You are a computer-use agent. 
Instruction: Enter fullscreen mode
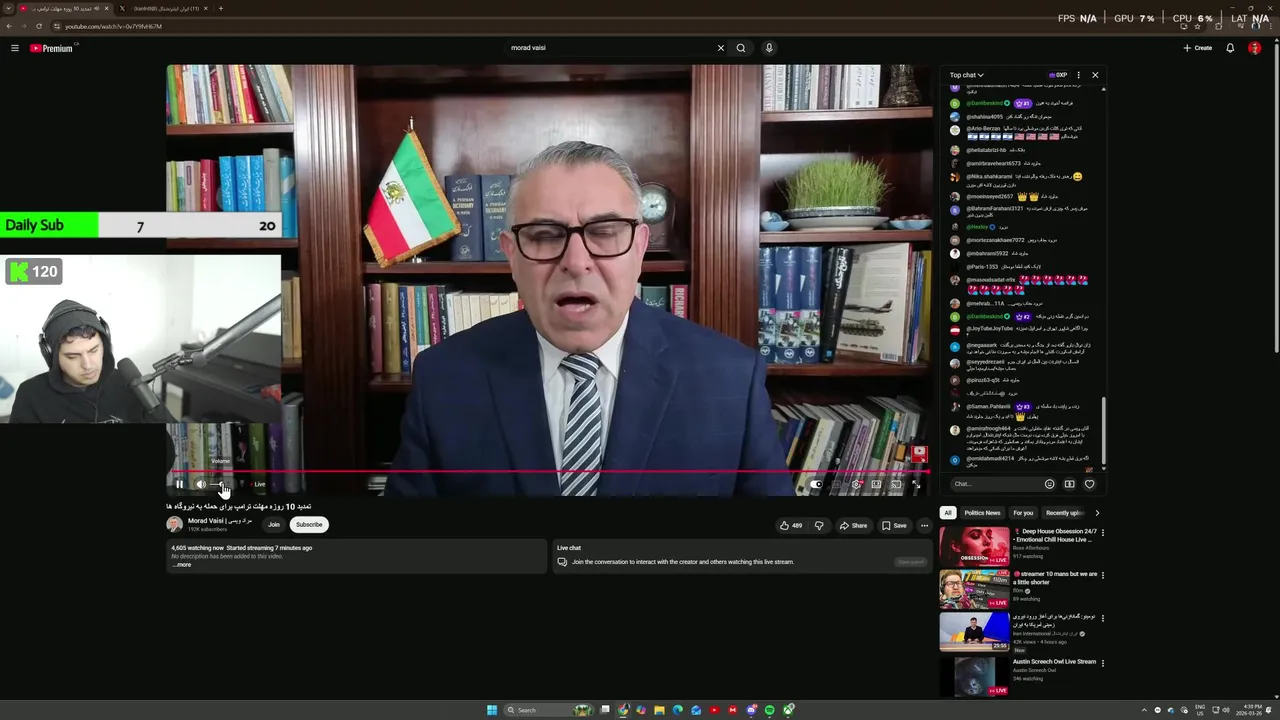pyautogui.click(x=916, y=484)
